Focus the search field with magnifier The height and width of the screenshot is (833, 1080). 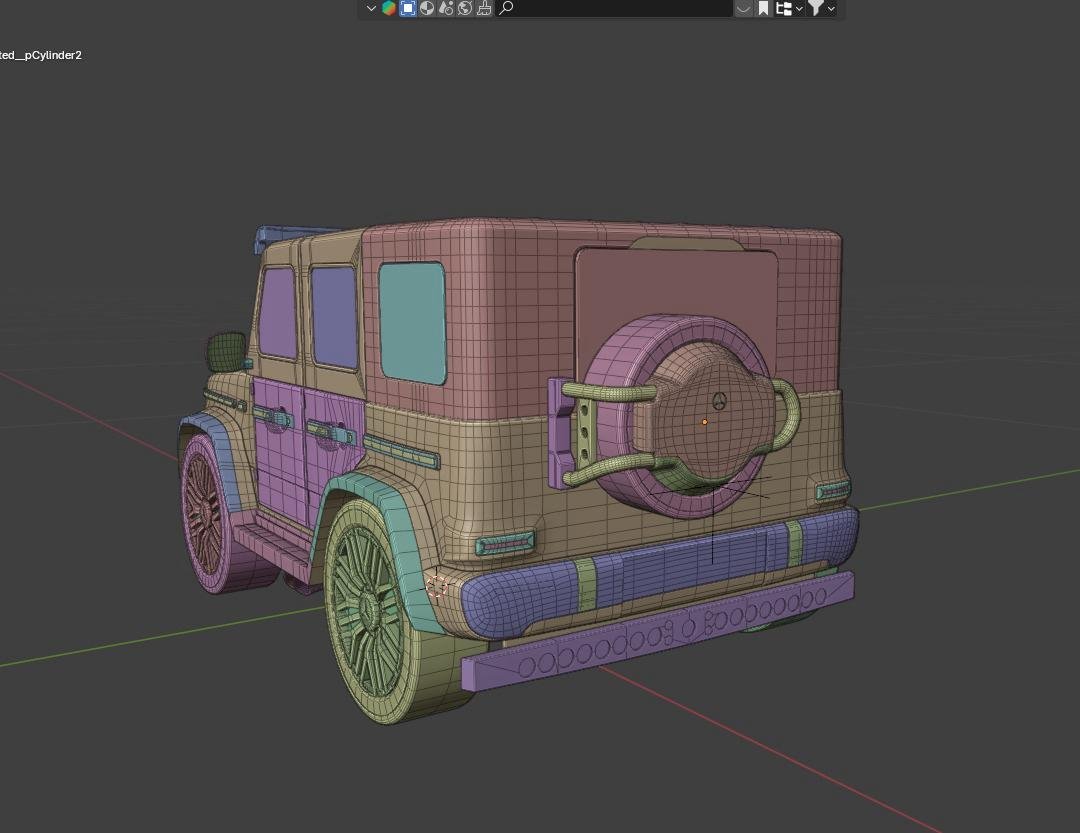[614, 8]
